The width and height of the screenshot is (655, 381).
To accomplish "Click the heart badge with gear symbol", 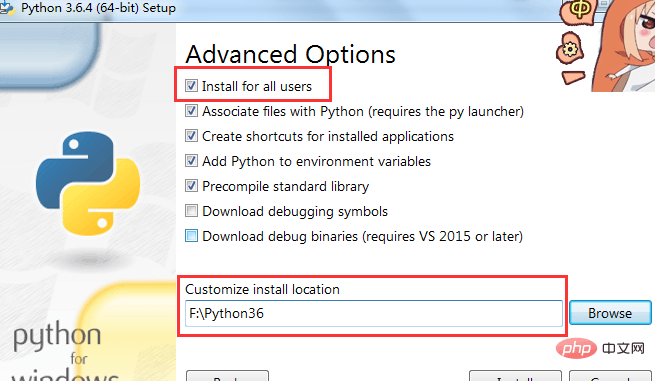I will click(x=569, y=48).
